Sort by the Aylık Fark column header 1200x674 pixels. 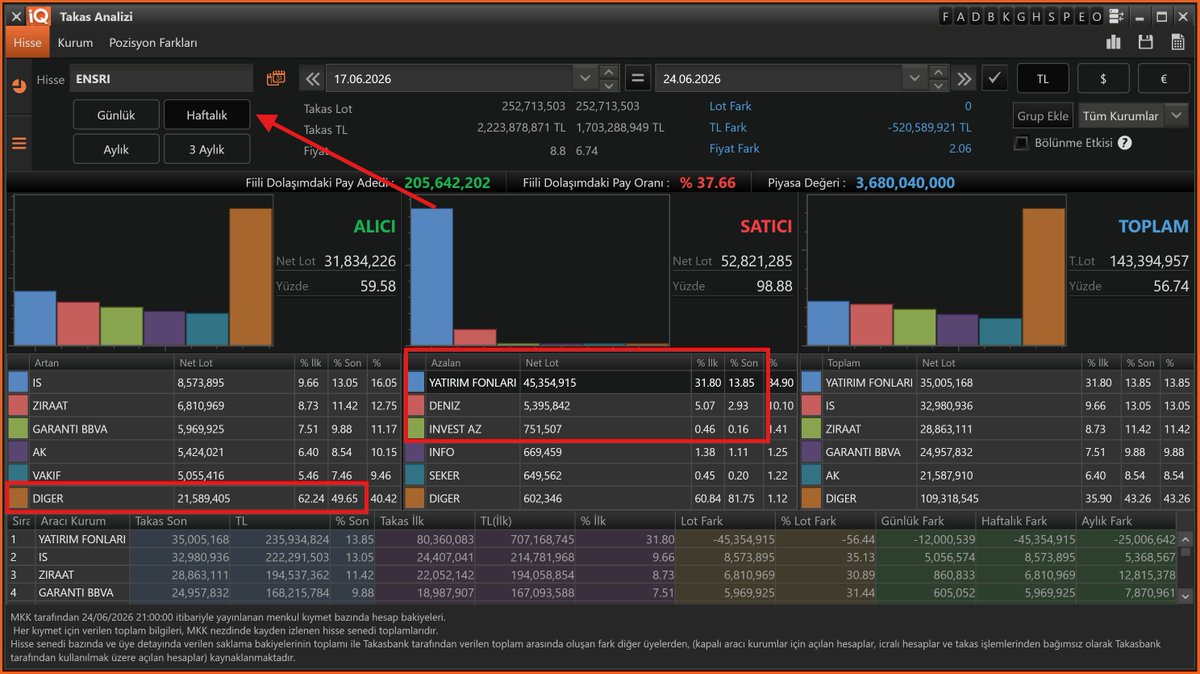tap(1127, 521)
